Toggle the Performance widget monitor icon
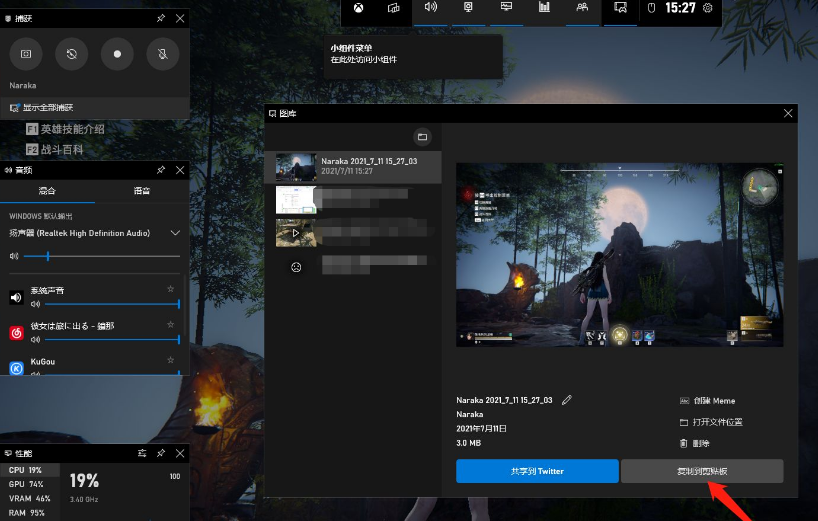 [506, 7]
